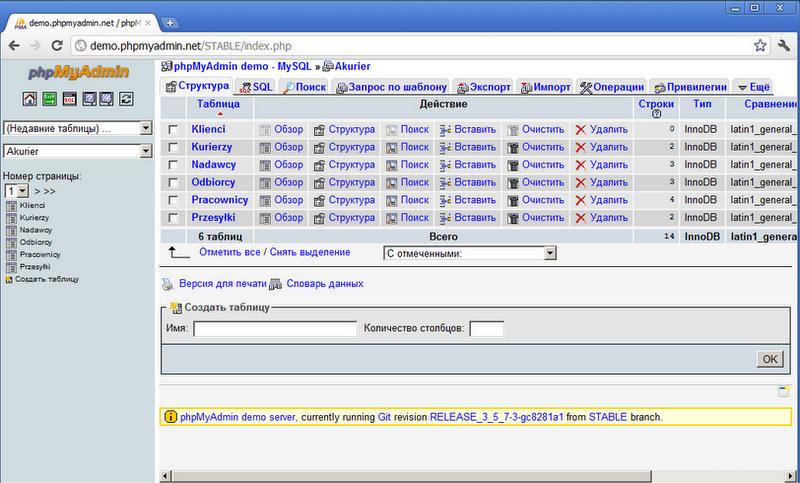Jump to last page with >> link

49,191
